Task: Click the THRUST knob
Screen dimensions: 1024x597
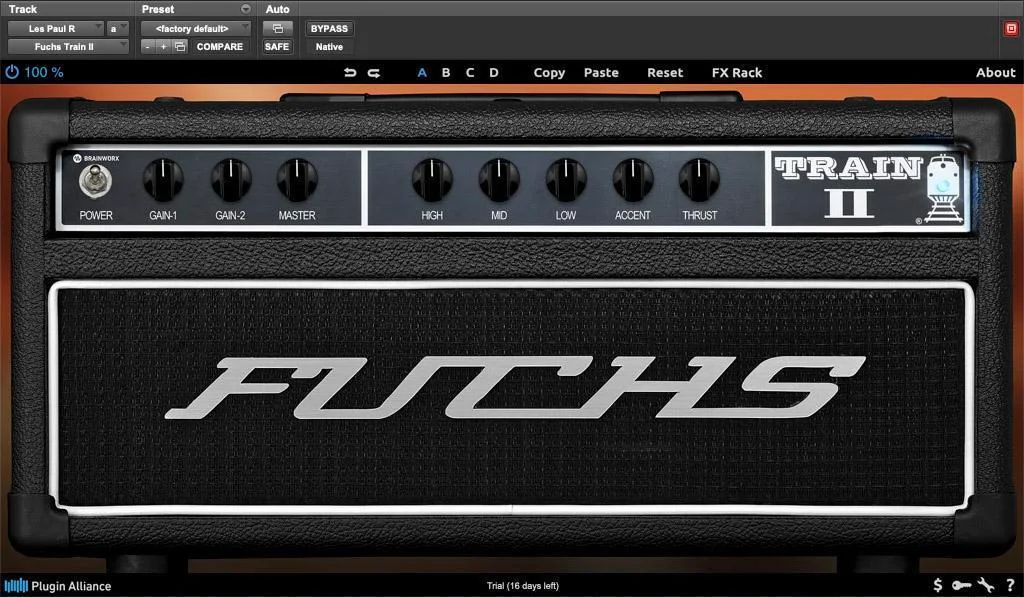Action: (699, 180)
